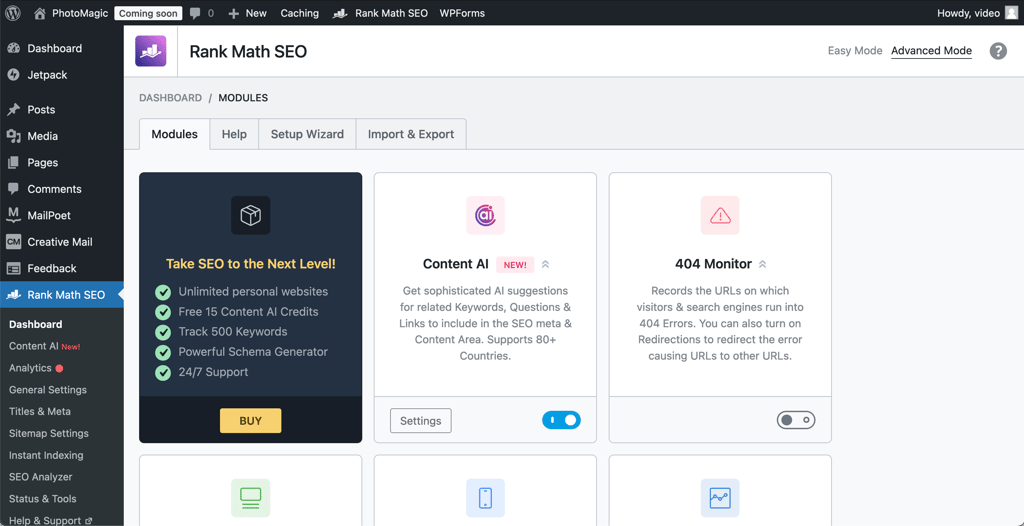Switch to Easy Mode
The height and width of the screenshot is (526, 1024).
point(855,51)
